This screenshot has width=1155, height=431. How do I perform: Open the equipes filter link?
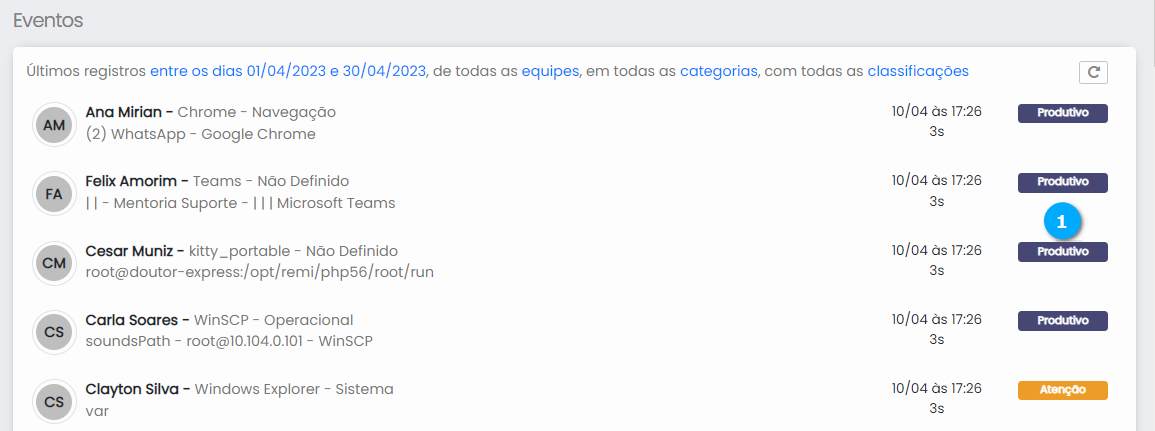550,71
